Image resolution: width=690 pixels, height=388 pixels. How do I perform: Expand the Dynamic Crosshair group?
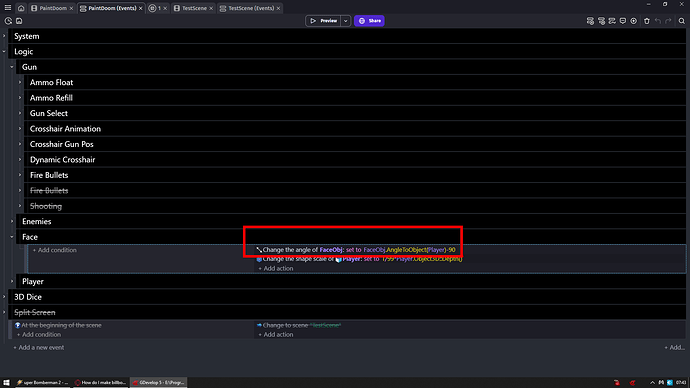(20, 160)
